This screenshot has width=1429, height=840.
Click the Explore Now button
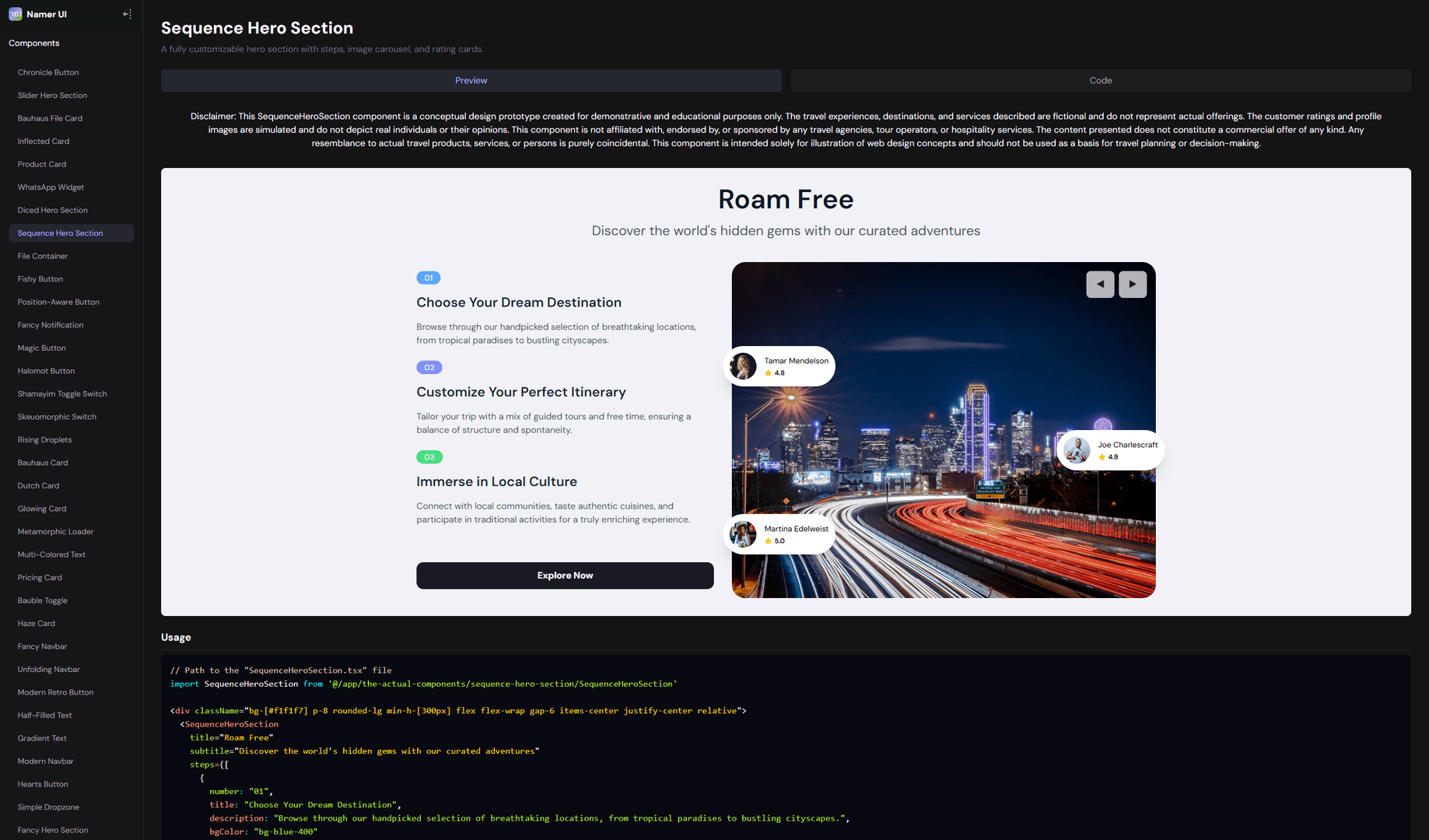(565, 576)
